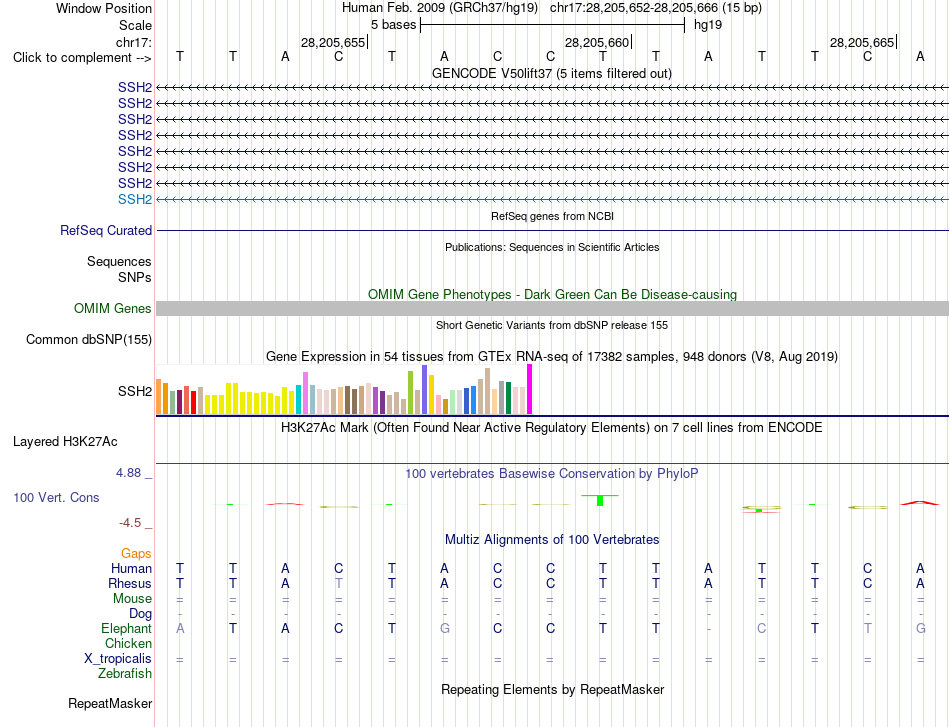Click the Zebrafish species label

tap(125, 674)
